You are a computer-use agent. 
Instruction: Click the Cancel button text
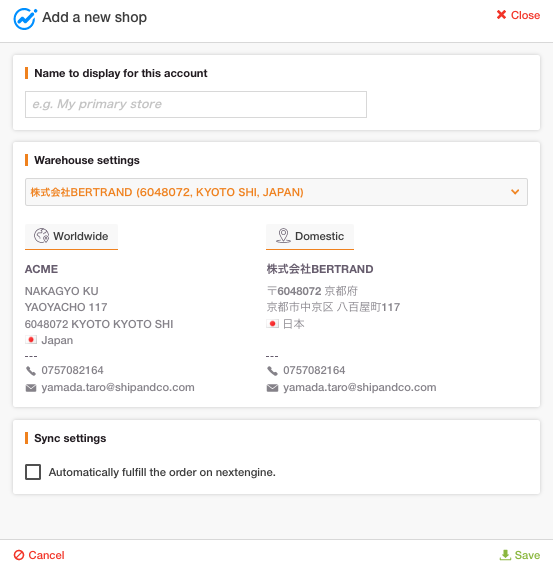click(46, 555)
